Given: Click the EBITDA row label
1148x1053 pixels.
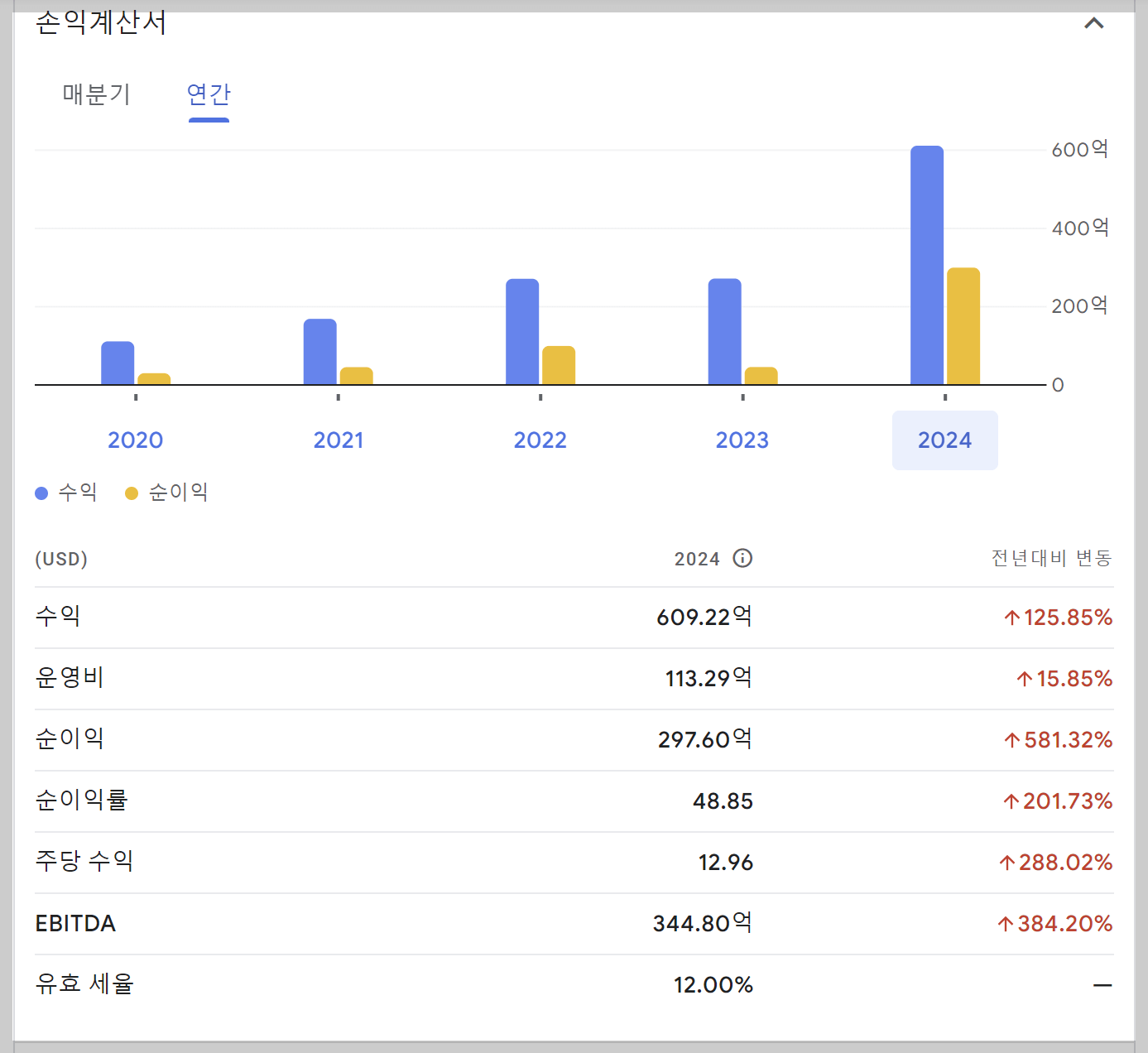Looking at the screenshot, I should click(x=75, y=924).
